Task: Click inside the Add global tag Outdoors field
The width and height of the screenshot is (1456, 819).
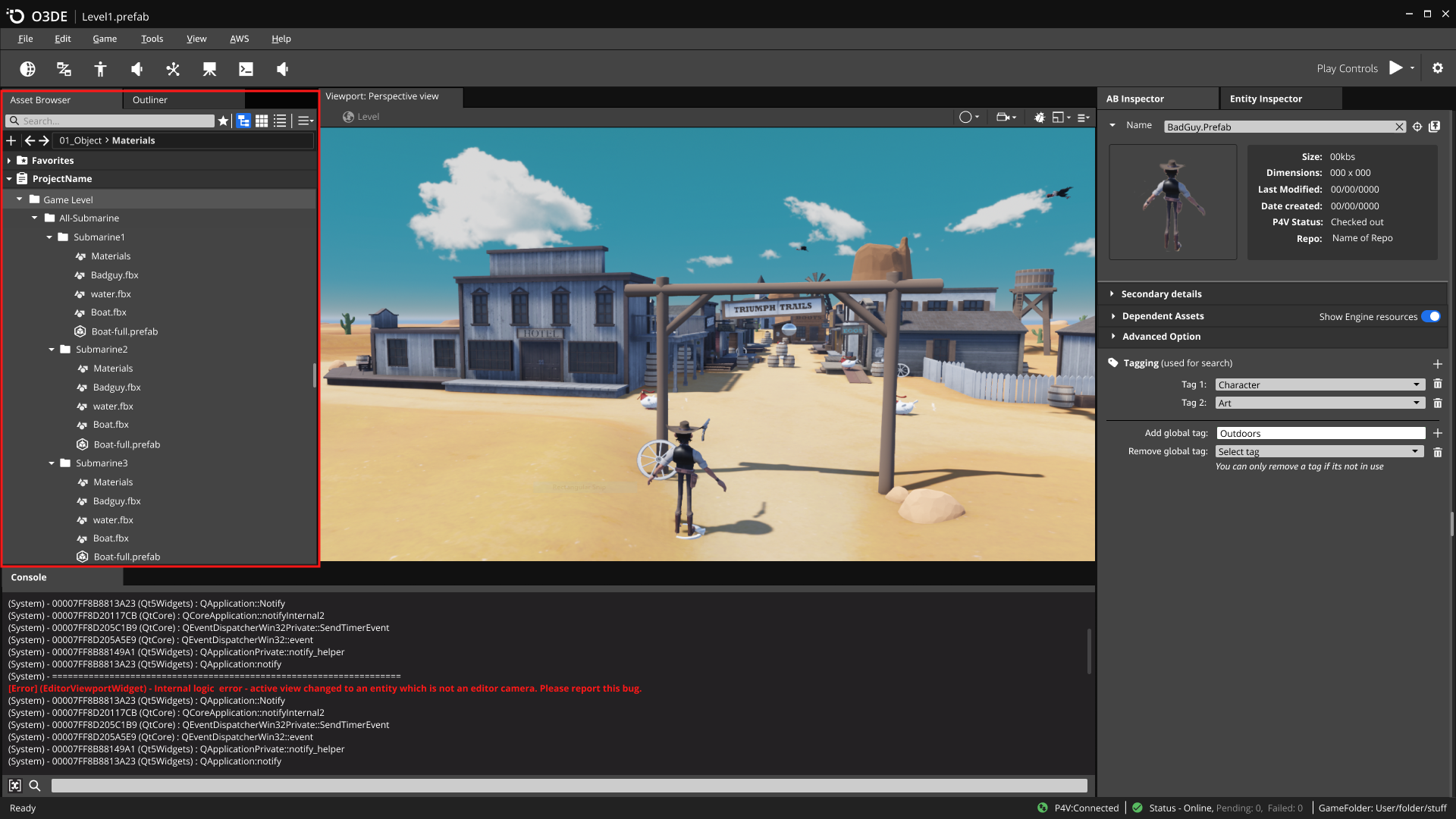Action: (1319, 433)
